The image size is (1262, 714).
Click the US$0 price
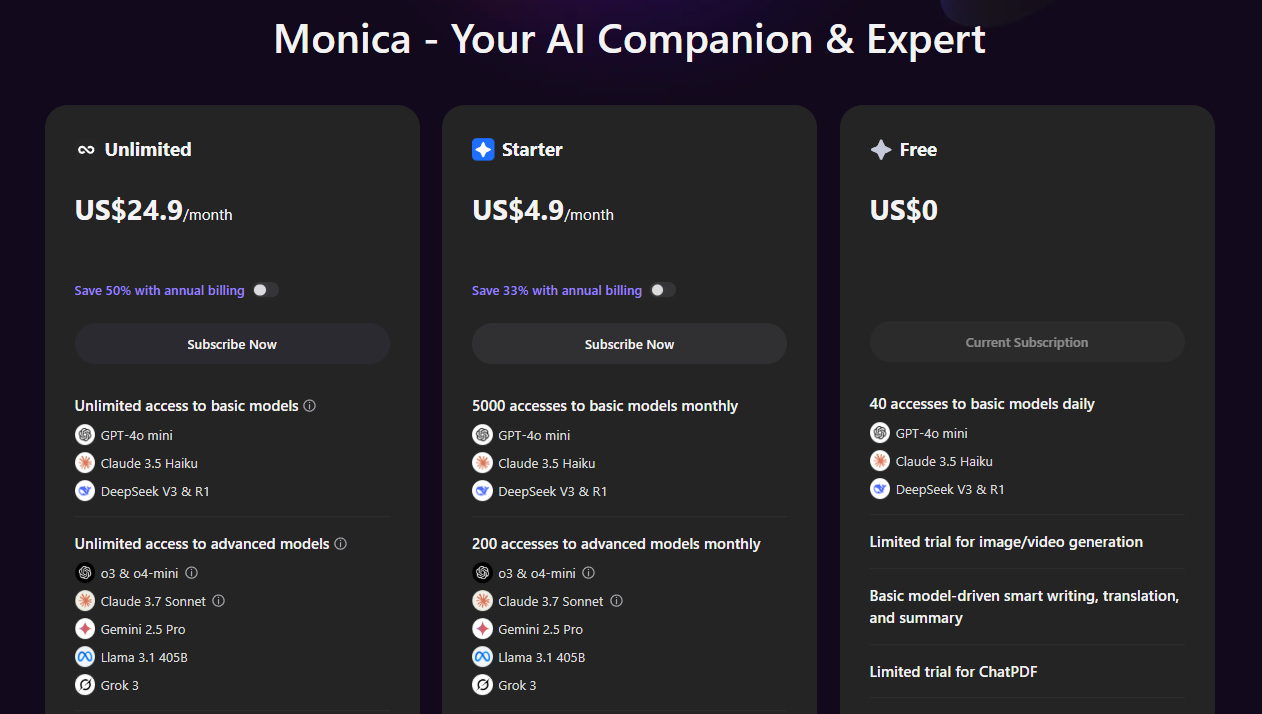(904, 210)
